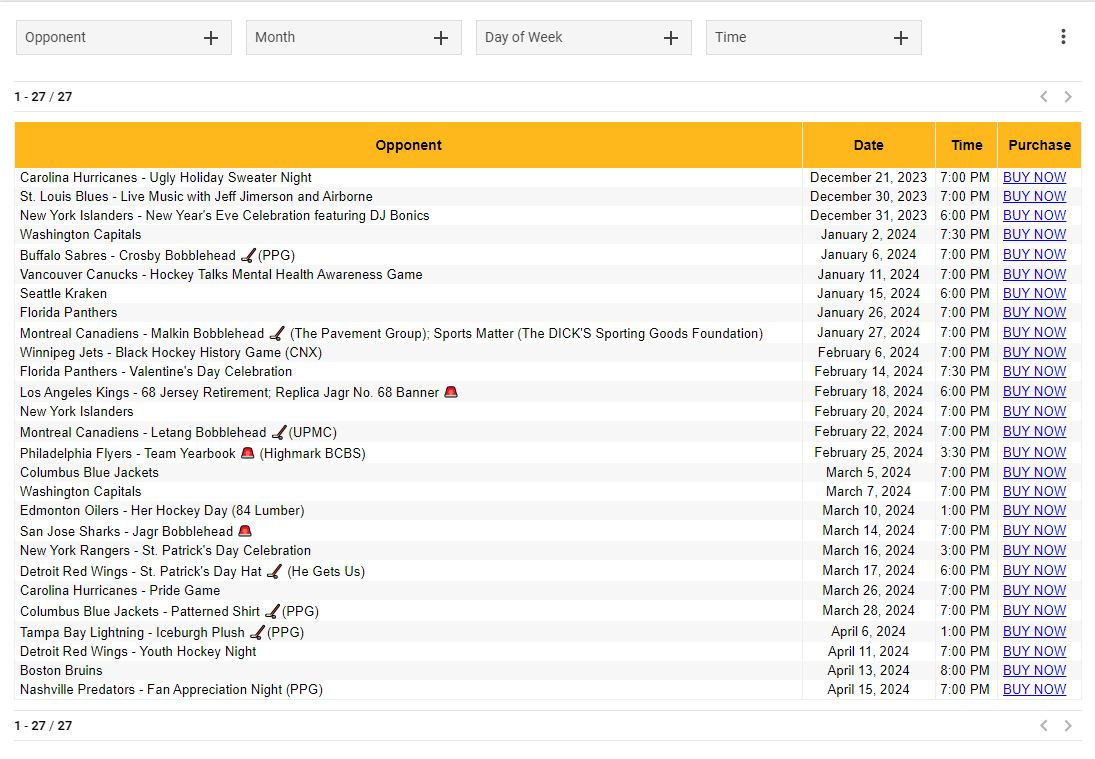Viewport: 1095px width, 759px height.
Task: Click the plus icon on Opponent filter
Action: (x=211, y=38)
